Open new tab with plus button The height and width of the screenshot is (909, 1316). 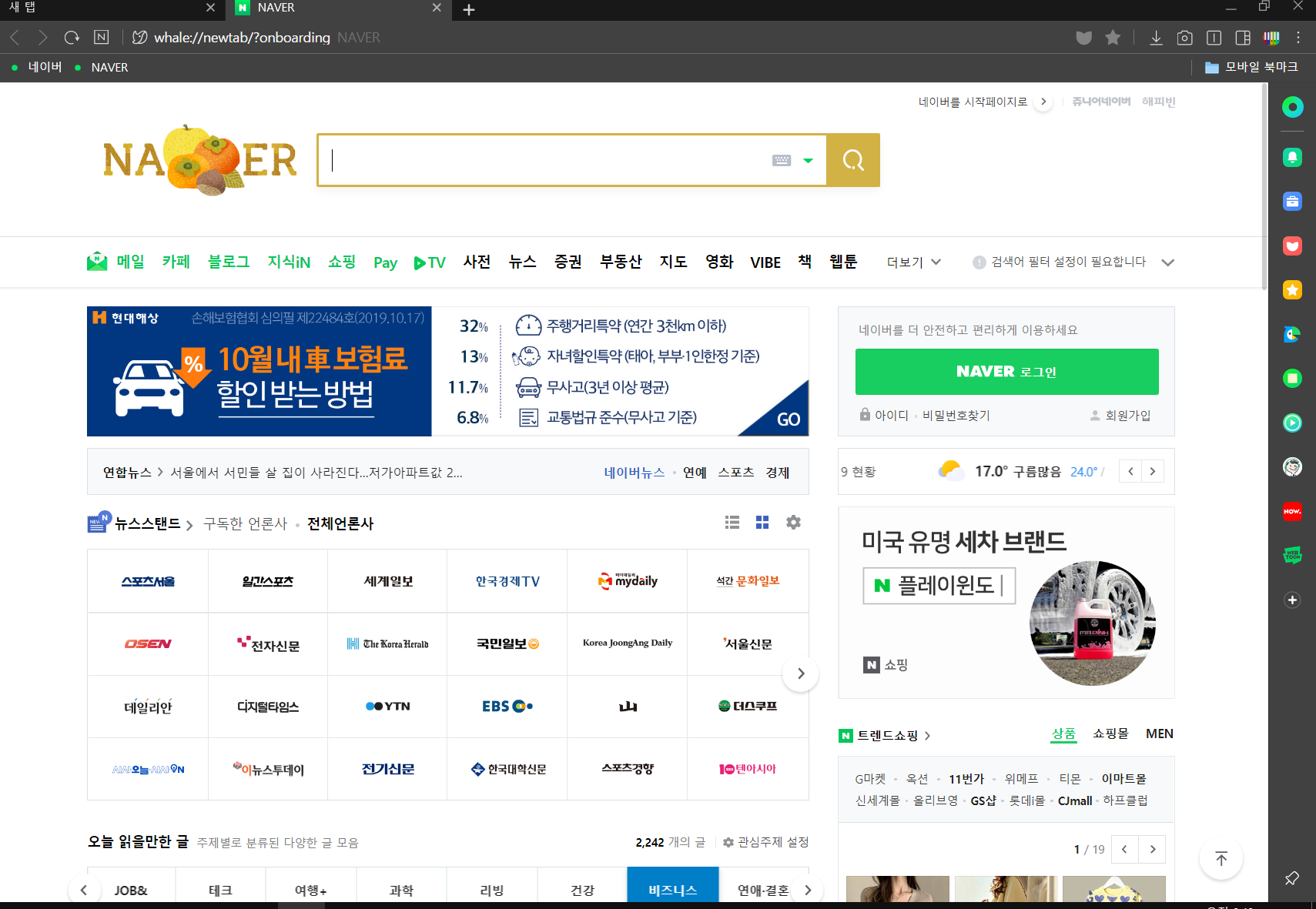(469, 10)
